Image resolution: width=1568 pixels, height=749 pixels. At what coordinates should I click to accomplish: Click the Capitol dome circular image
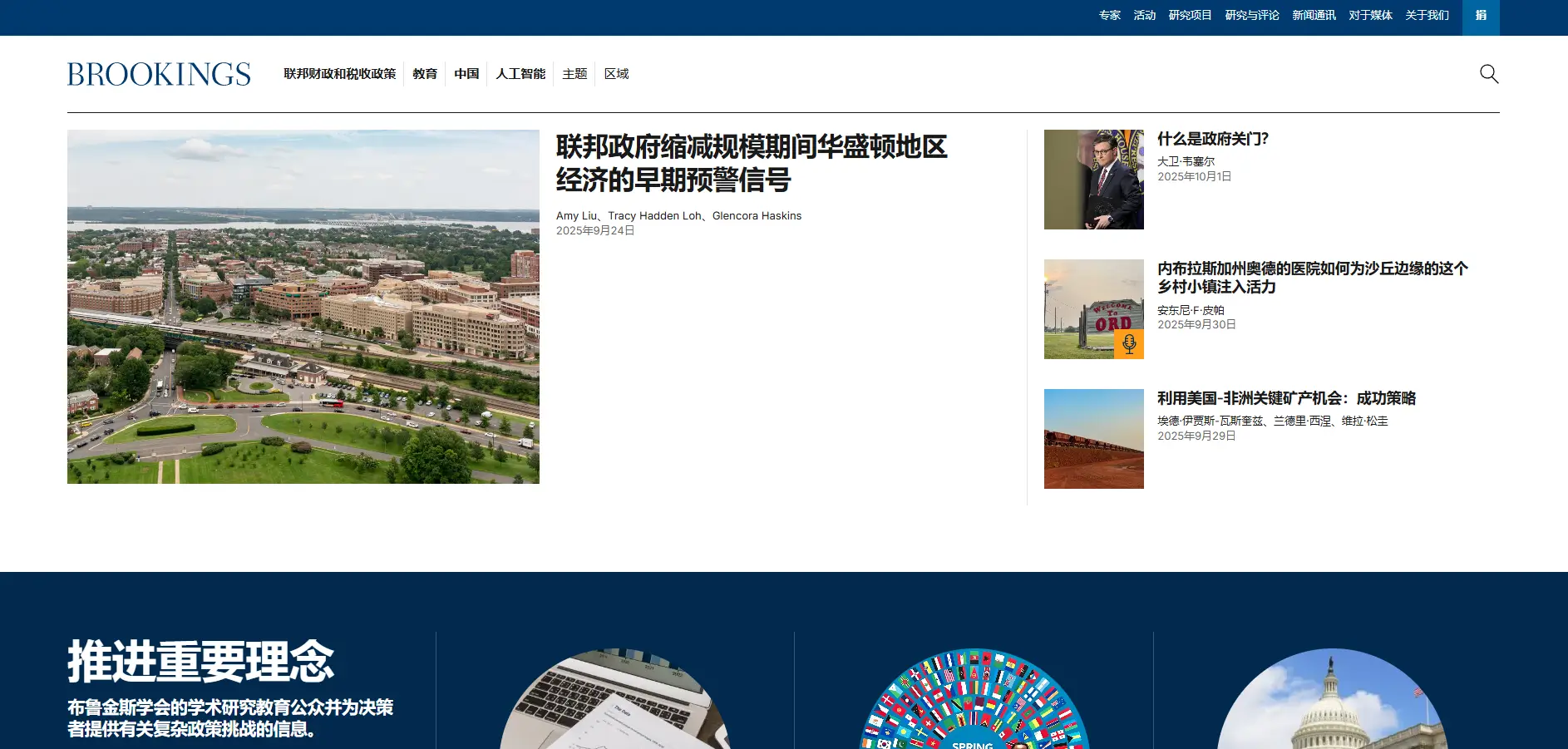tap(1332, 702)
